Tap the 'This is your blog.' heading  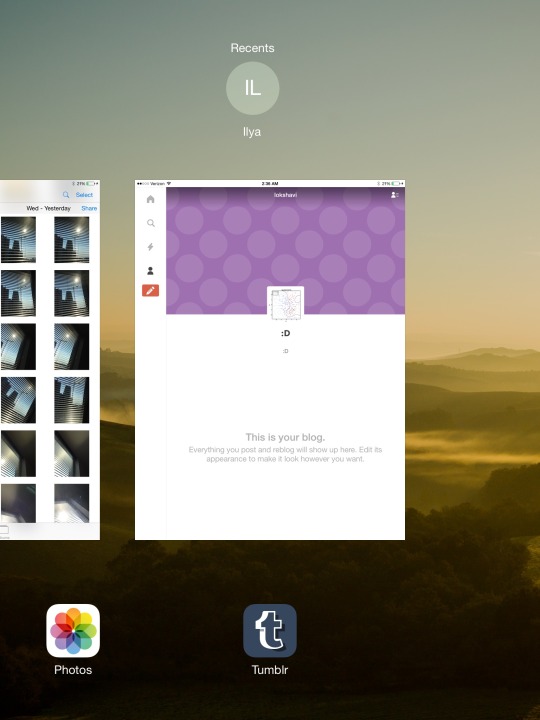[x=285, y=437]
